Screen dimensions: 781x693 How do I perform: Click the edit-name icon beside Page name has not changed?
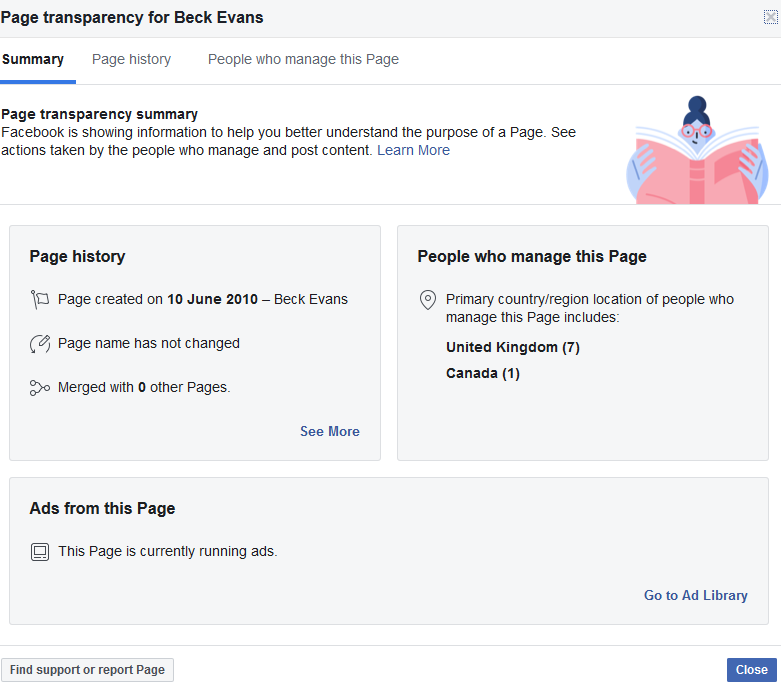(x=40, y=344)
